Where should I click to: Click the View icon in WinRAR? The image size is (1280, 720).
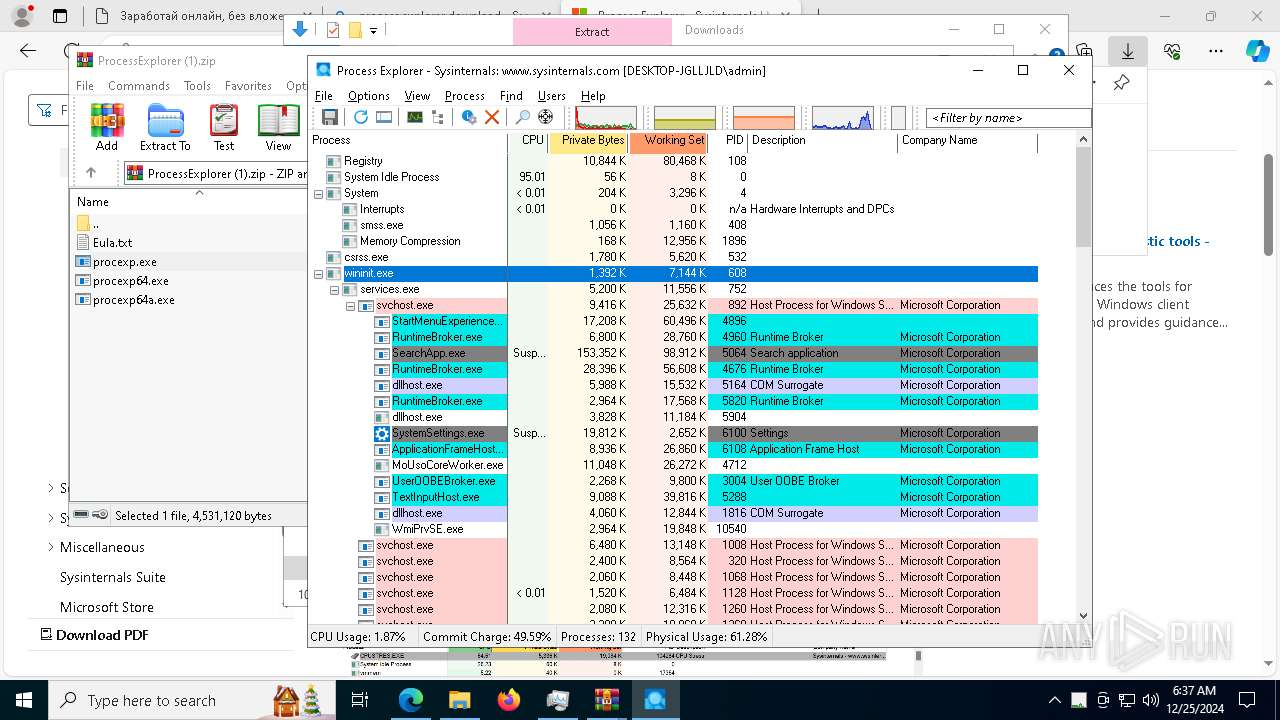point(278,128)
